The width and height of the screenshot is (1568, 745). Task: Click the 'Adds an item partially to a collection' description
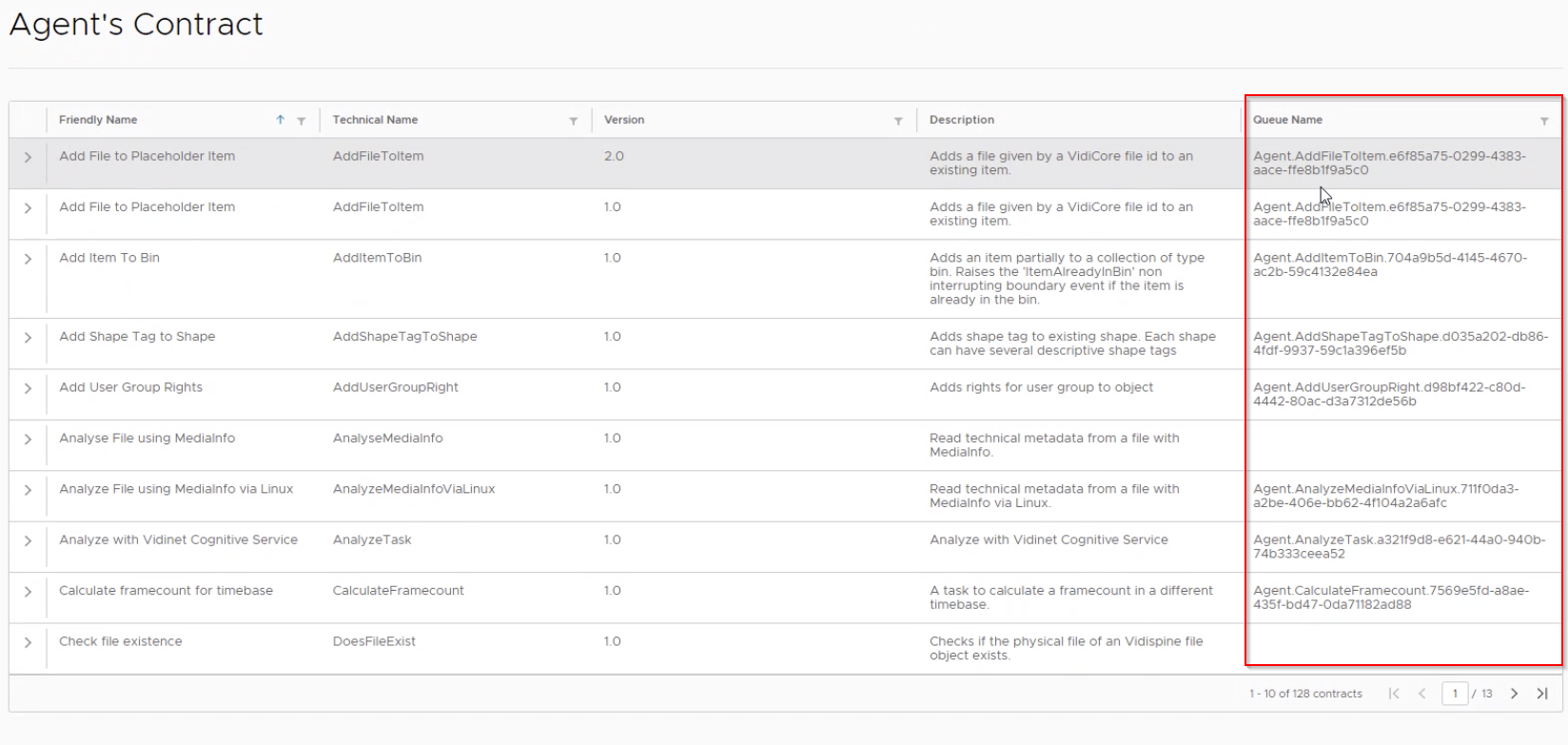[1067, 279]
